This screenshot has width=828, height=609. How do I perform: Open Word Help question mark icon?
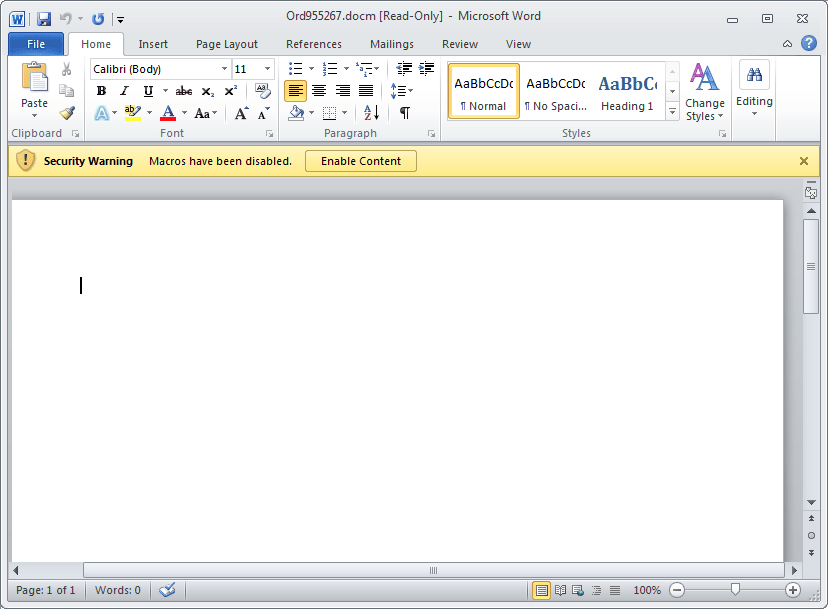[808, 43]
